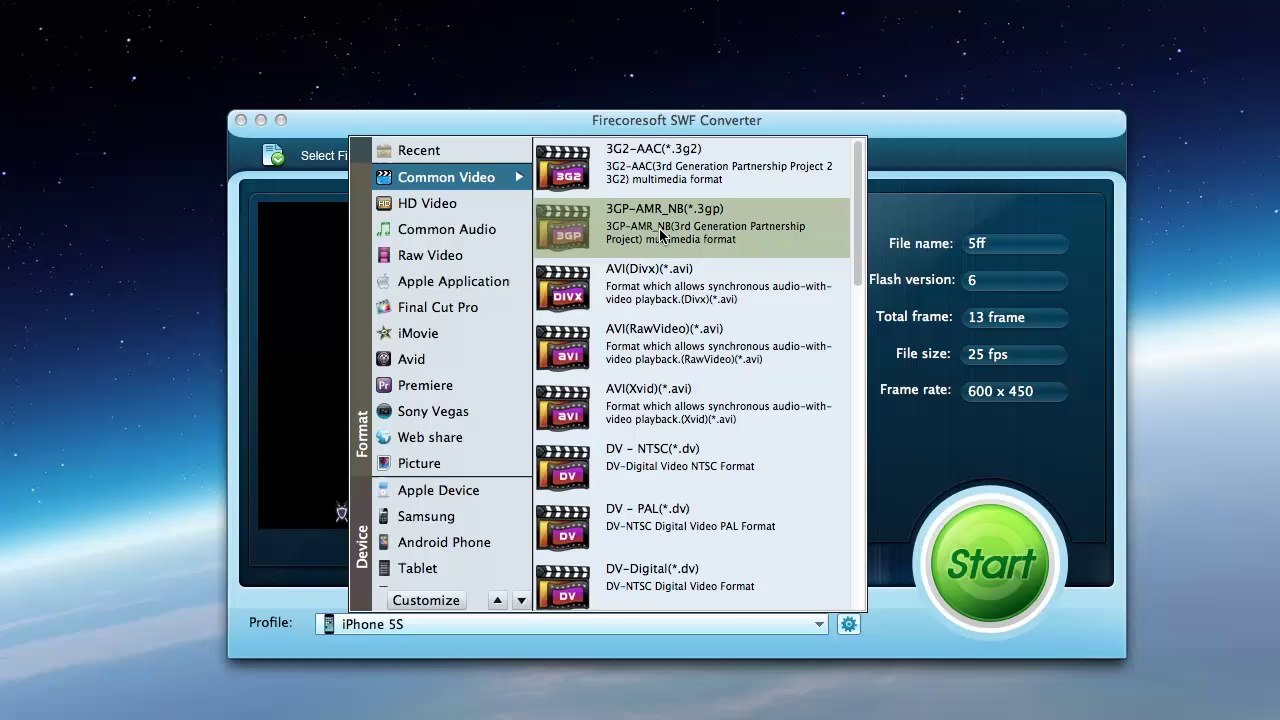Click the category list up arrow
This screenshot has height=720, width=1280.
point(497,601)
